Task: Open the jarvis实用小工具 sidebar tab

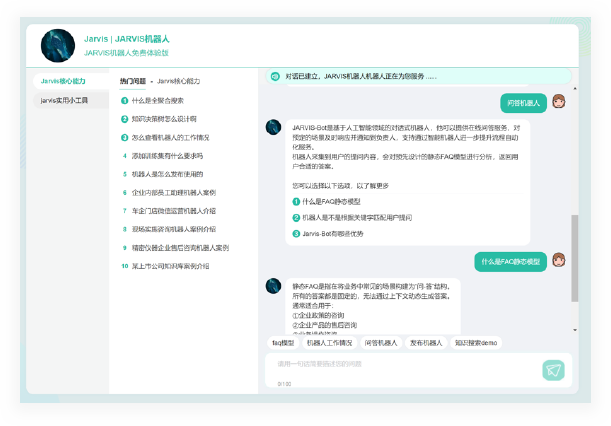Action: (x=64, y=100)
